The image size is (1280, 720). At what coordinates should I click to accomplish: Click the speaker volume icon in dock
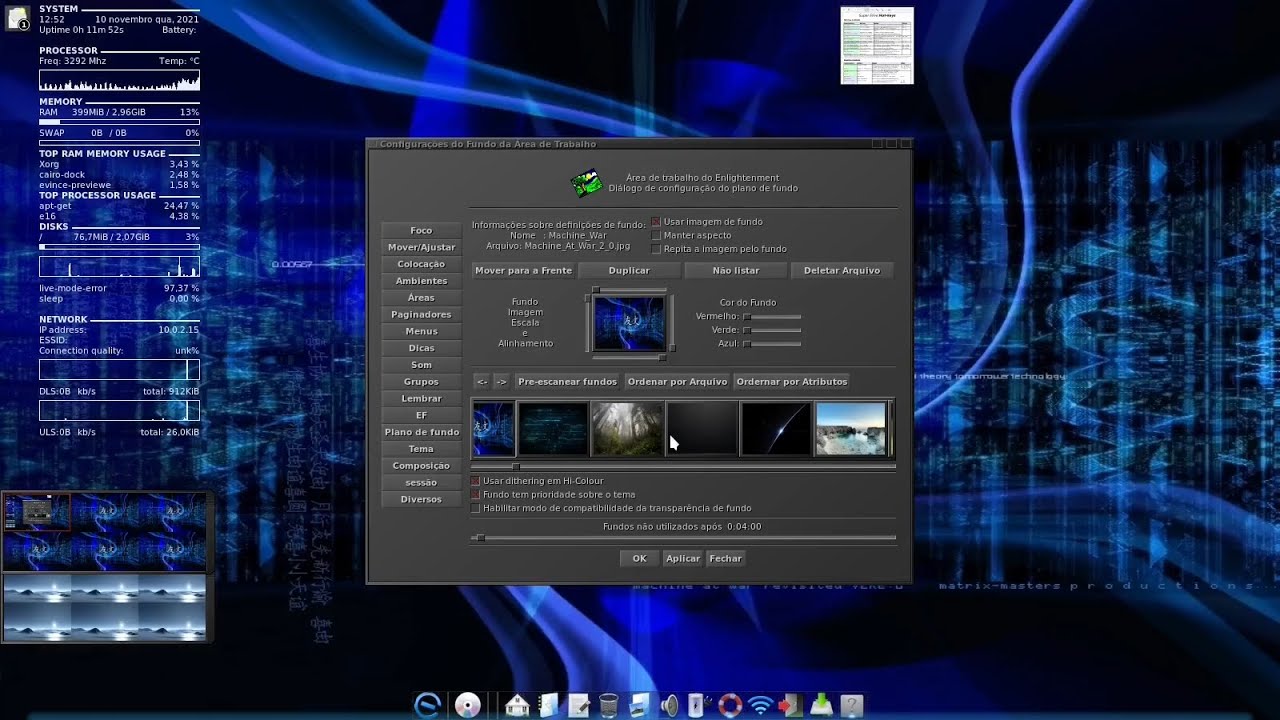(670, 705)
